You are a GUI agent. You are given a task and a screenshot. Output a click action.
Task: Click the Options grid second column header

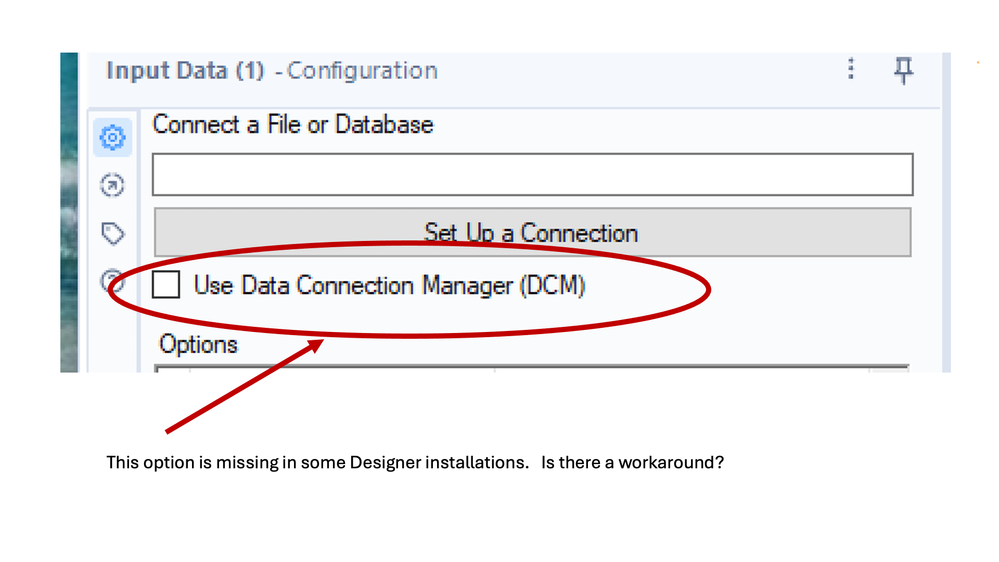tap(680, 369)
